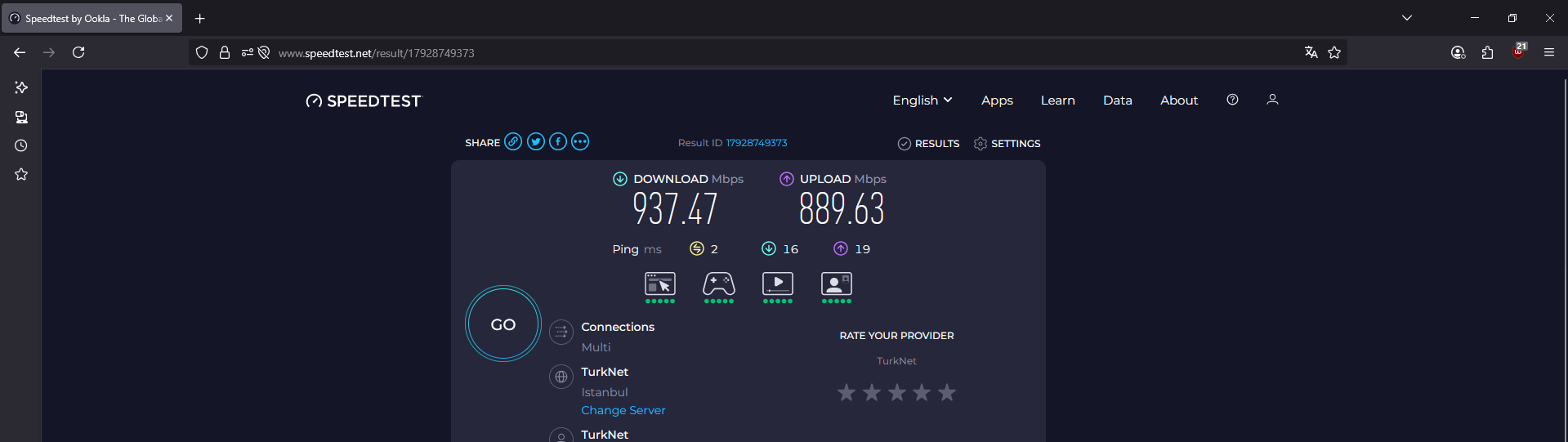
Task: Click the Istanbul server location text
Action: (x=605, y=392)
